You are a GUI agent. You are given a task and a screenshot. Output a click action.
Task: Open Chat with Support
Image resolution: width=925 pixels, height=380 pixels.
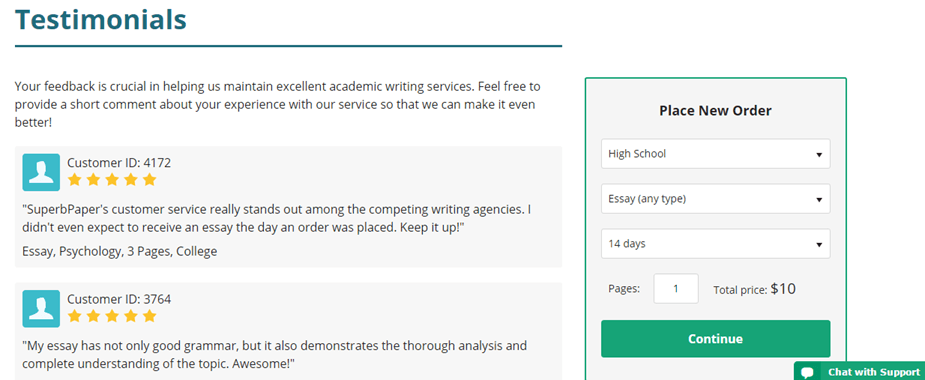(x=860, y=371)
